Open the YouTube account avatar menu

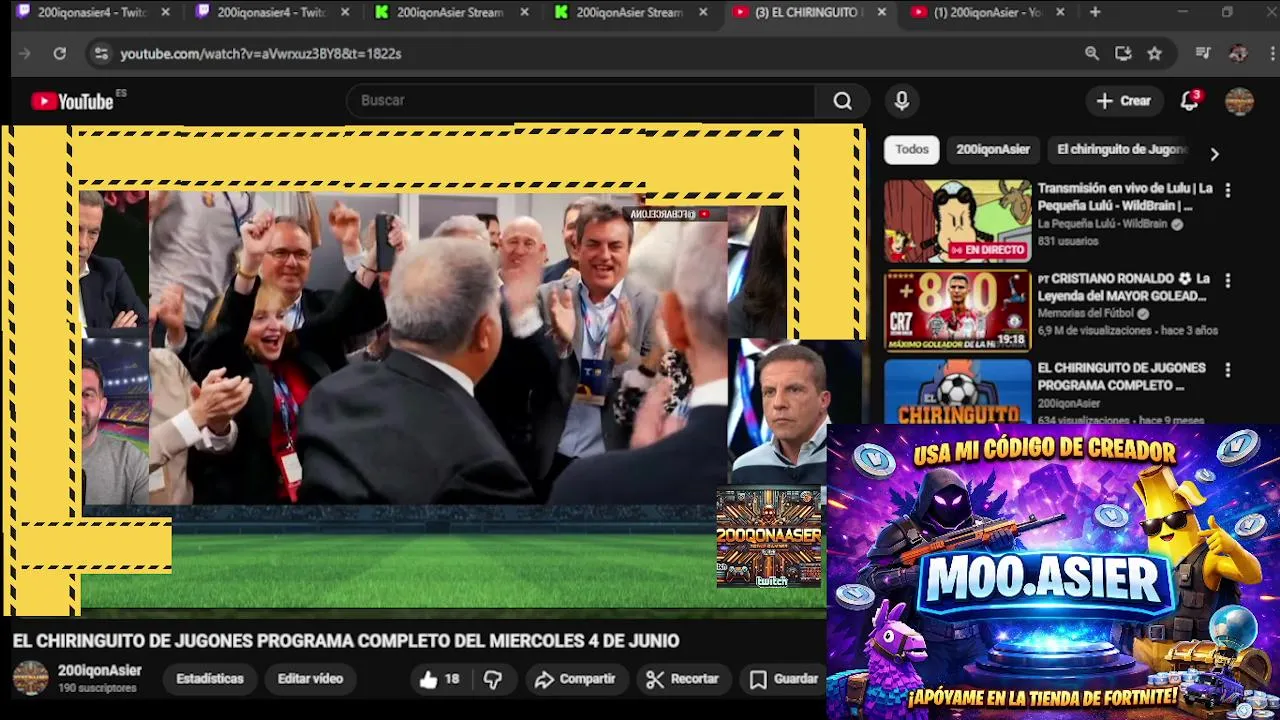point(1239,101)
